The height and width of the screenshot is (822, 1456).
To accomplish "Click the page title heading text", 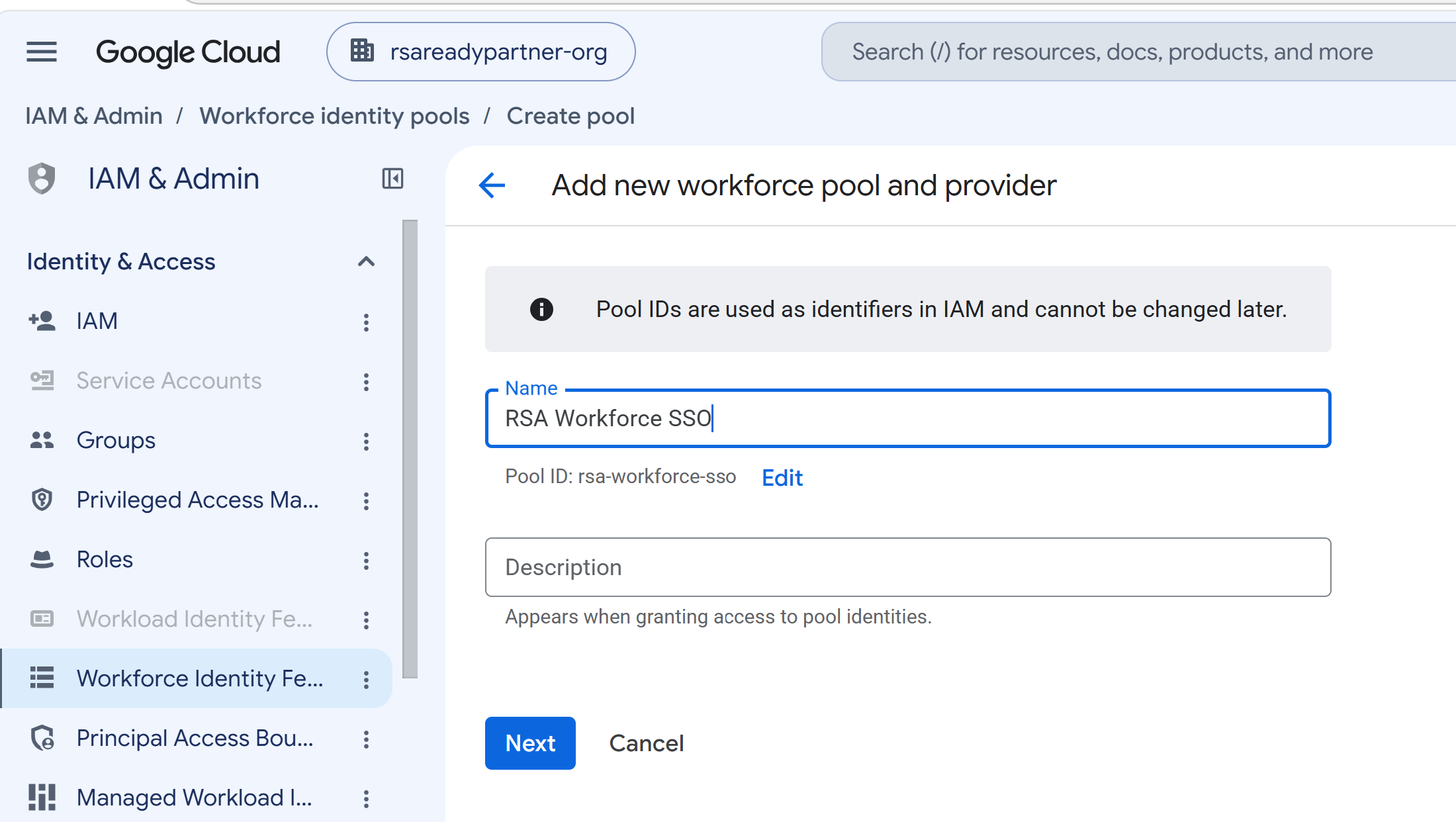I will click(x=803, y=185).
